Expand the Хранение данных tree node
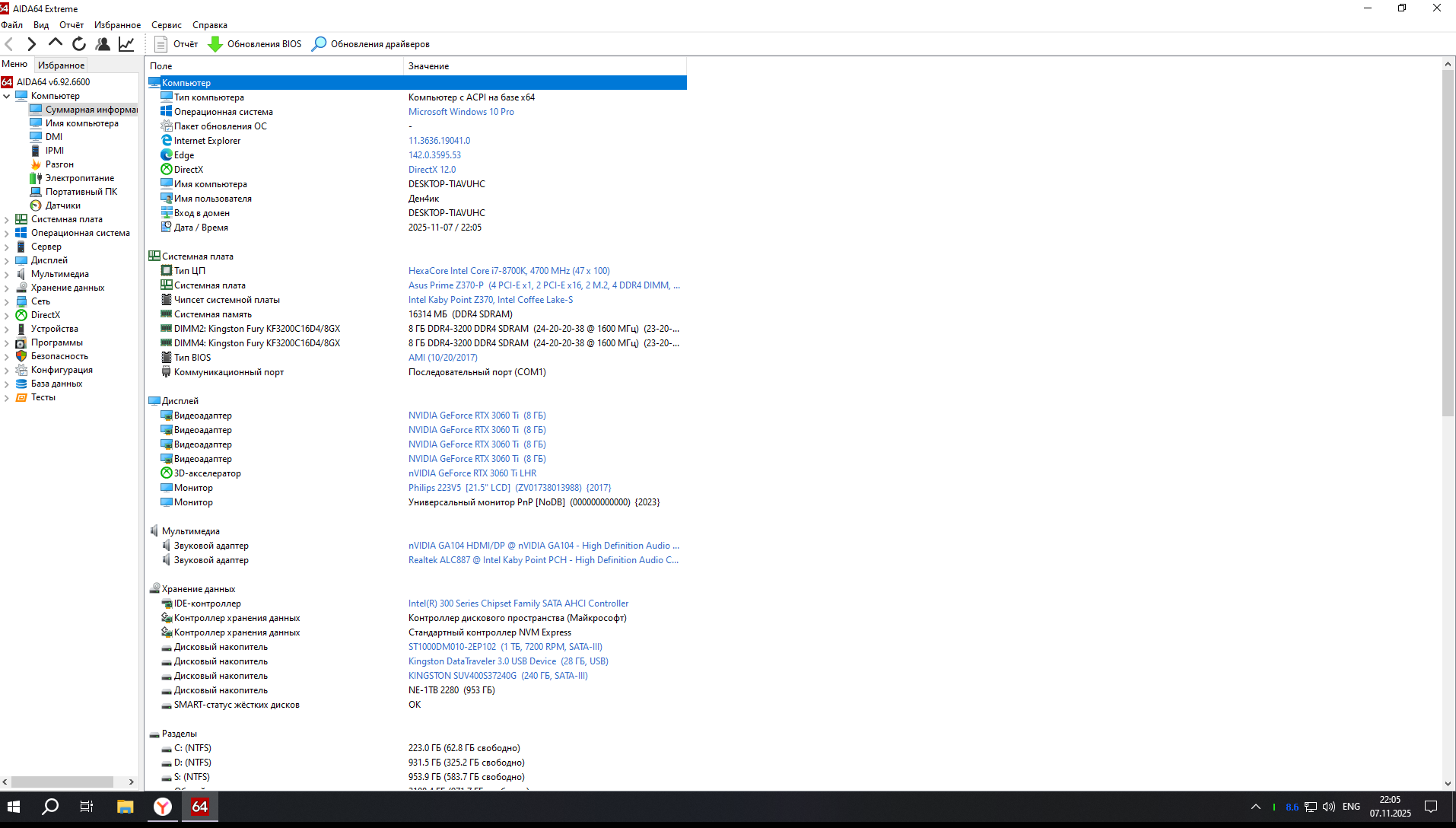Image resolution: width=1456 pixels, height=828 pixels. [x=7, y=288]
